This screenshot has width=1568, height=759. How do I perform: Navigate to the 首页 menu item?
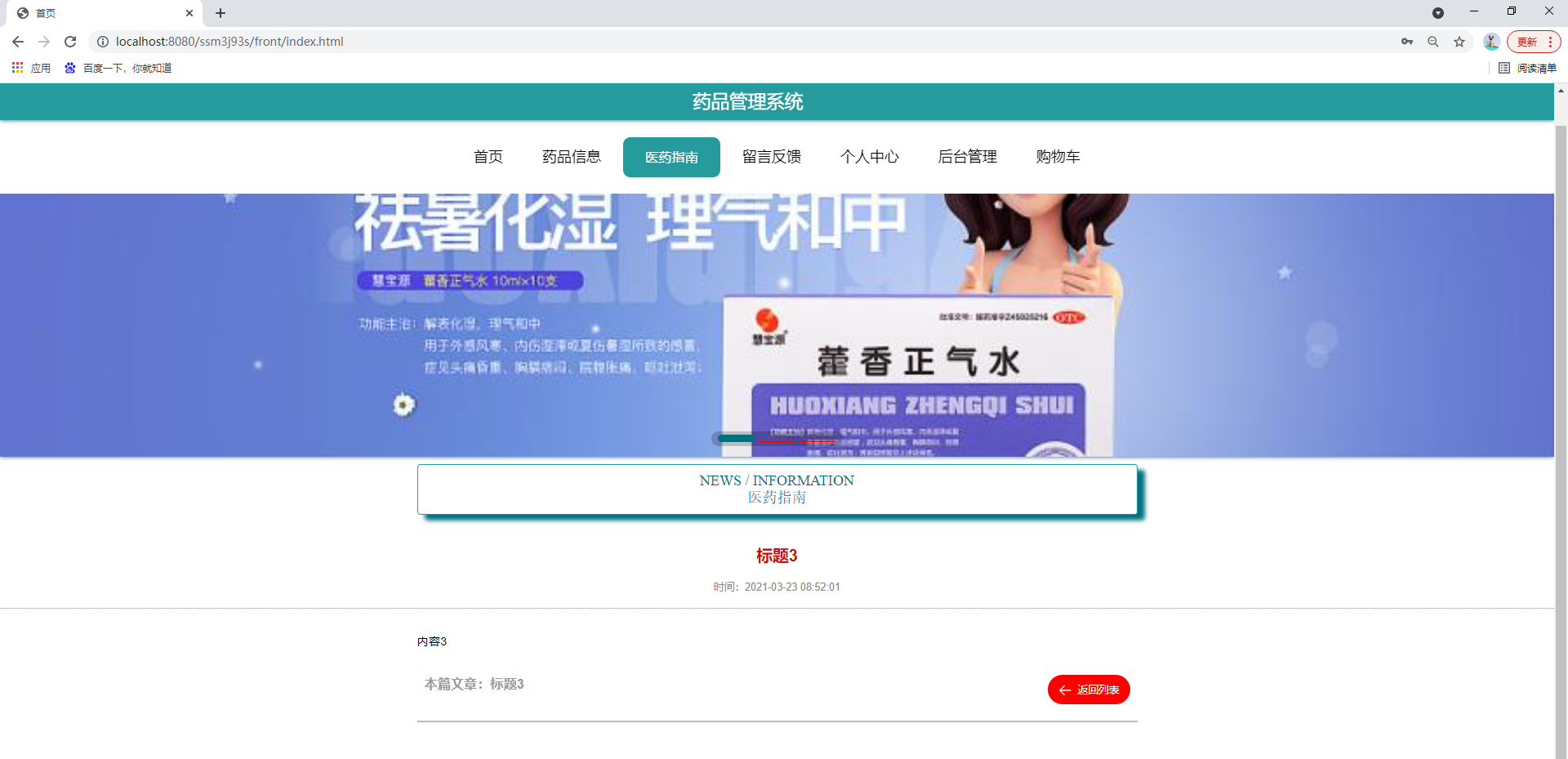click(488, 157)
